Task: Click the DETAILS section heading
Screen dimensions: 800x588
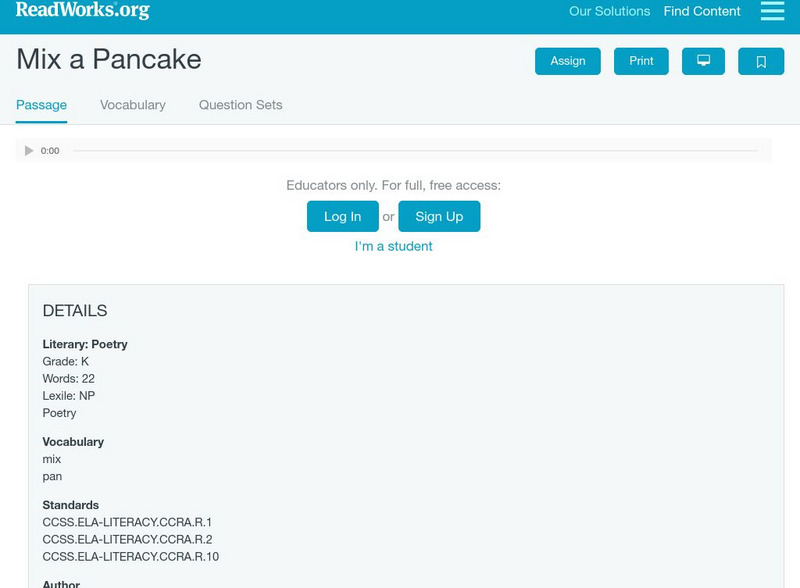Action: (x=74, y=310)
